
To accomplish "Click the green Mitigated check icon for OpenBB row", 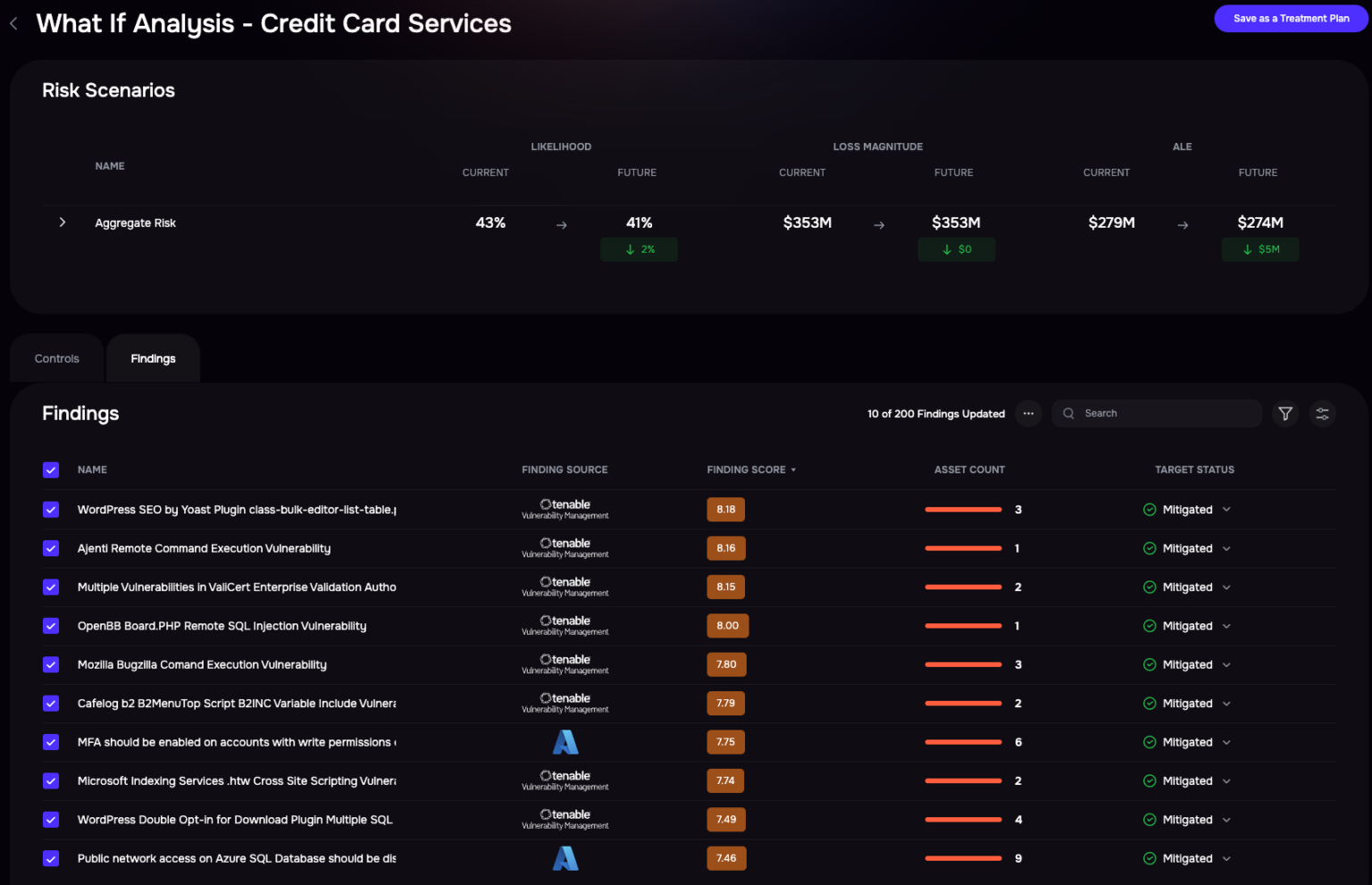I will (x=1150, y=626).
